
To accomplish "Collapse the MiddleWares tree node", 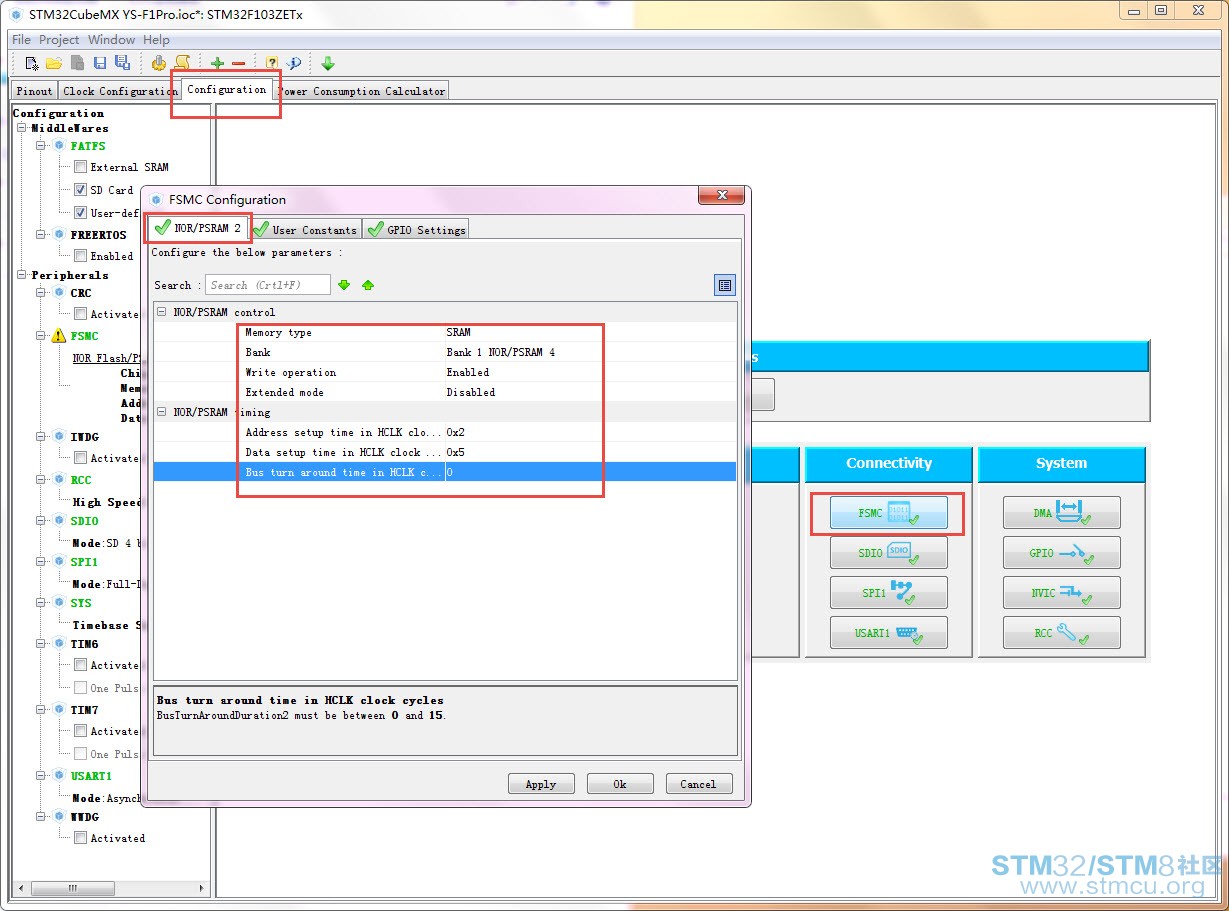I will click(x=23, y=128).
